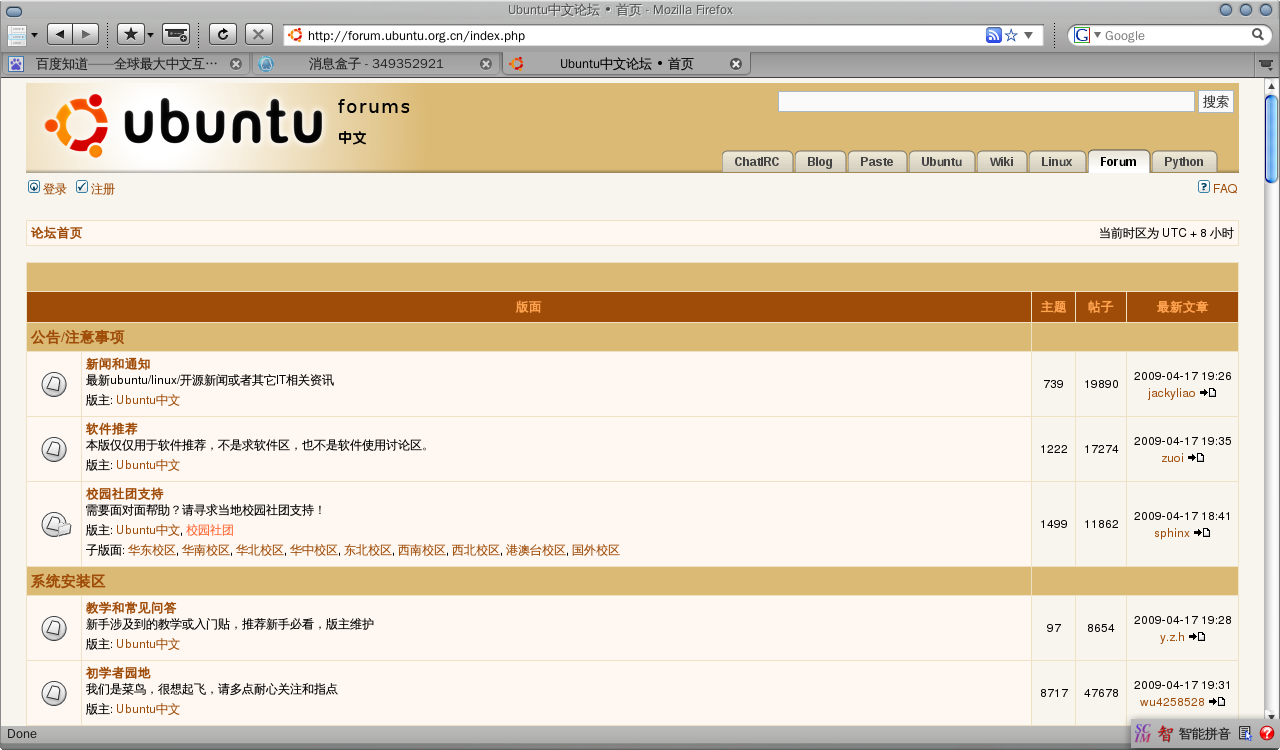Stop loading with the X button
Viewport: 1280px width, 750px height.
tap(258, 35)
